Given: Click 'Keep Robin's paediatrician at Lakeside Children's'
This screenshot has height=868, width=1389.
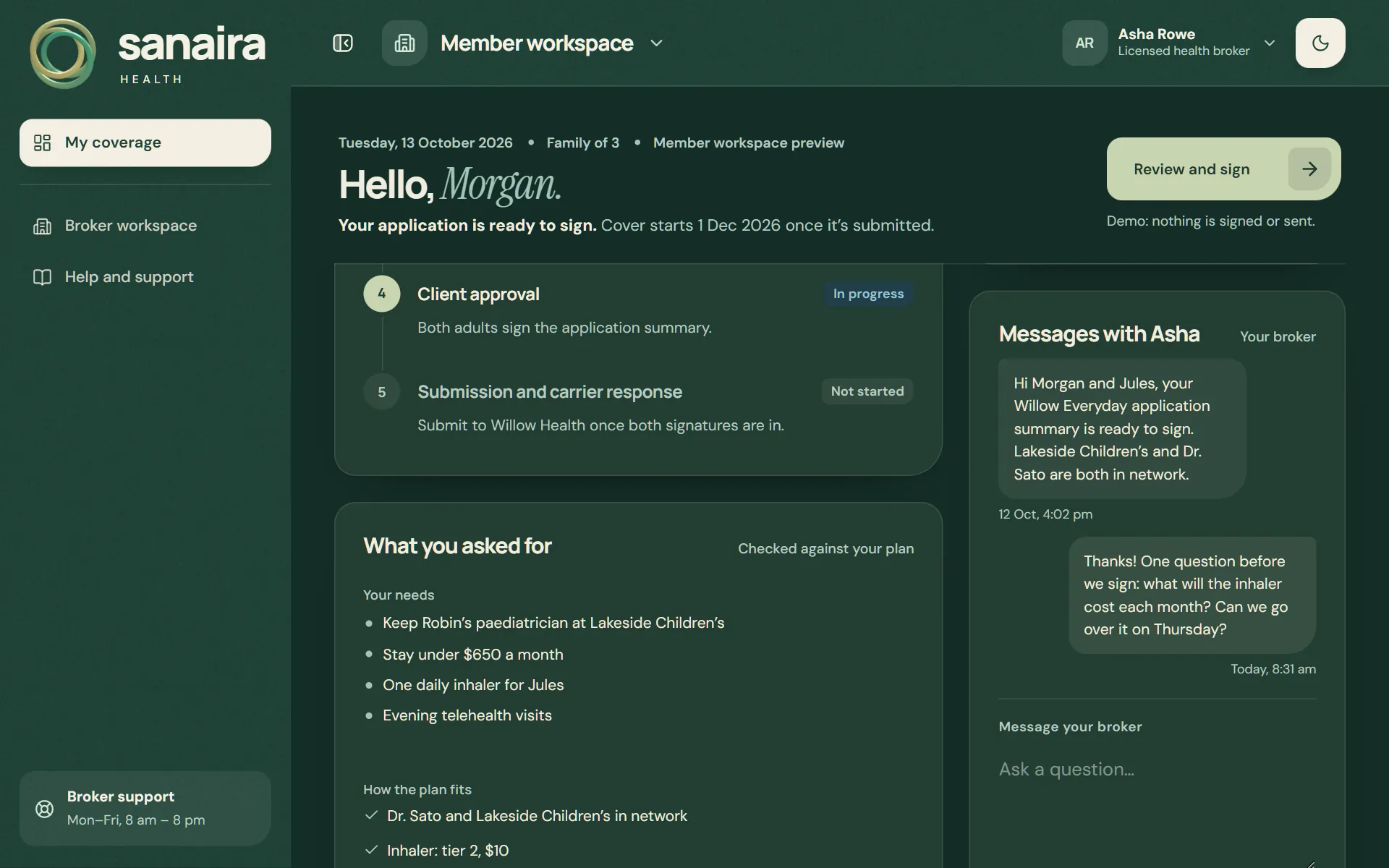Looking at the screenshot, I should [553, 623].
